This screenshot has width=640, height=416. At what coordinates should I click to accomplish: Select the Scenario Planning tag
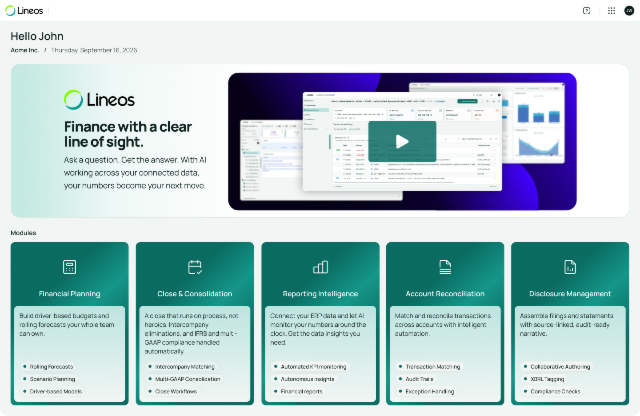coord(49,379)
